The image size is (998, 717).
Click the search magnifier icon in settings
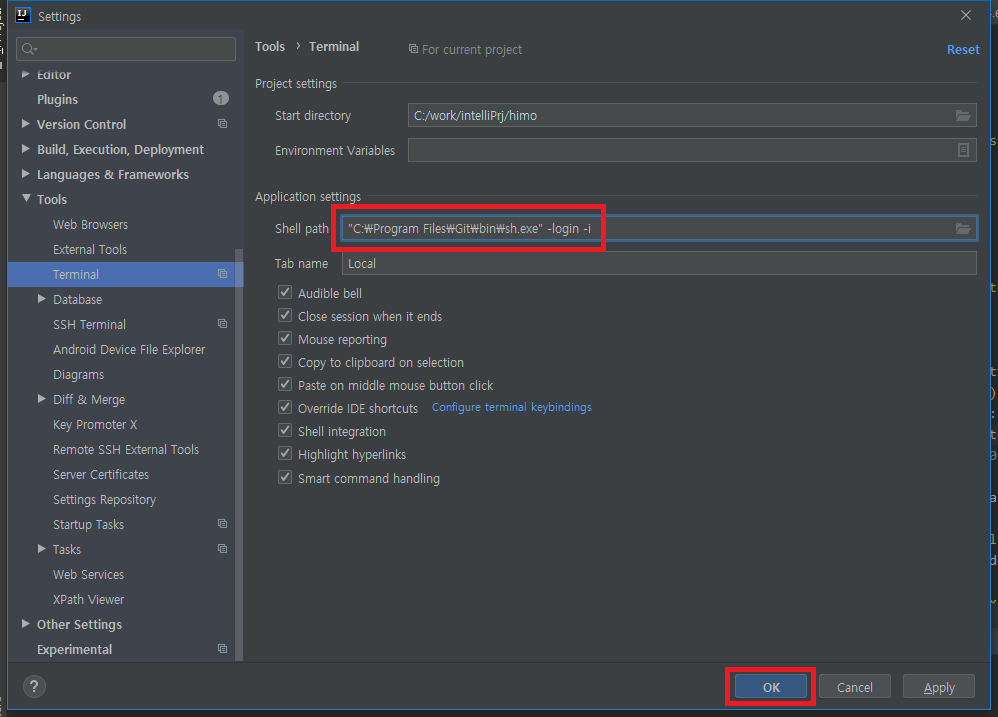point(29,49)
